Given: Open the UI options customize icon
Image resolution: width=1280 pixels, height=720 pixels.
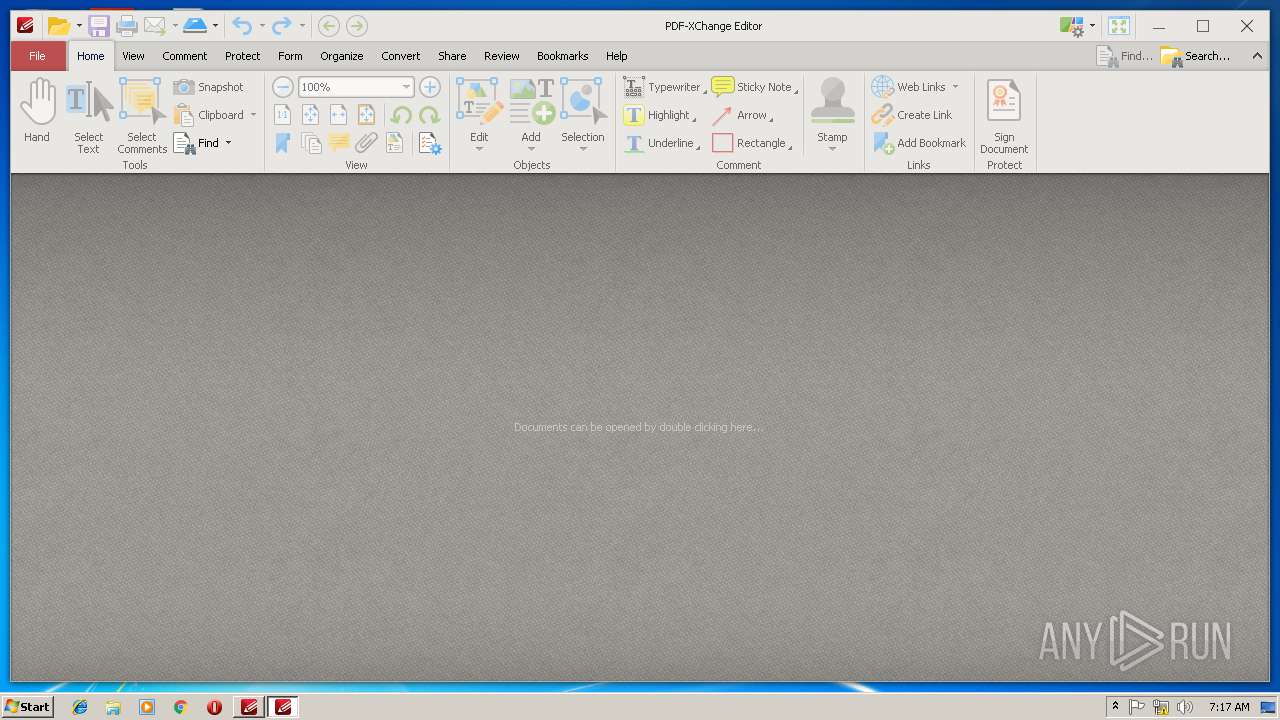Looking at the screenshot, I should point(1072,26).
